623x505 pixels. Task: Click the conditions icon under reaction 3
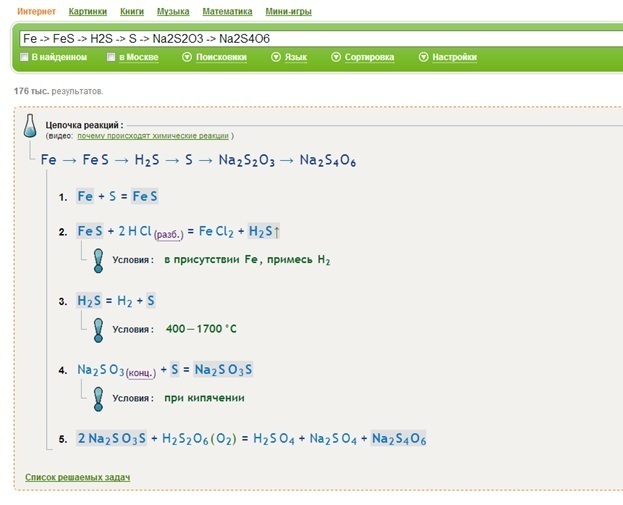click(98, 328)
